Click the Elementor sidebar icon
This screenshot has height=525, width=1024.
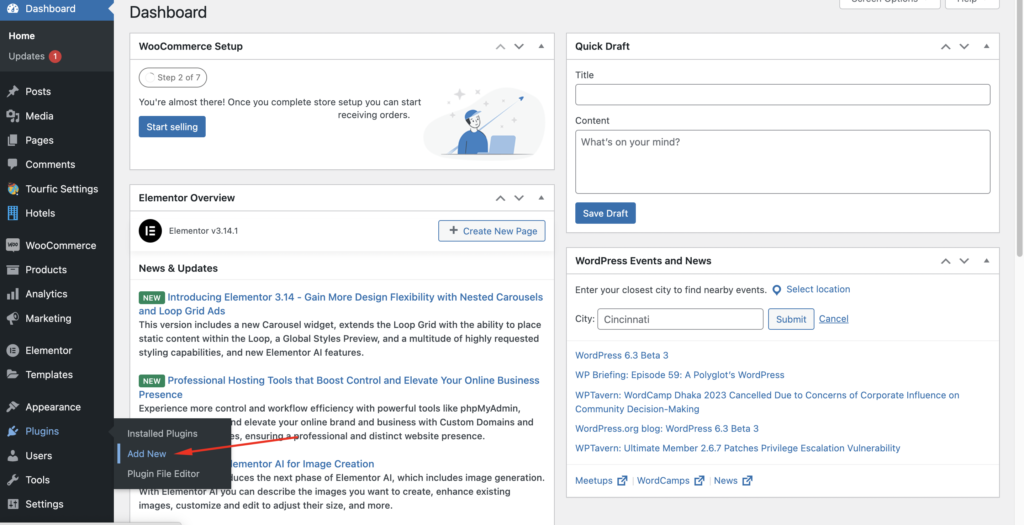click(12, 350)
